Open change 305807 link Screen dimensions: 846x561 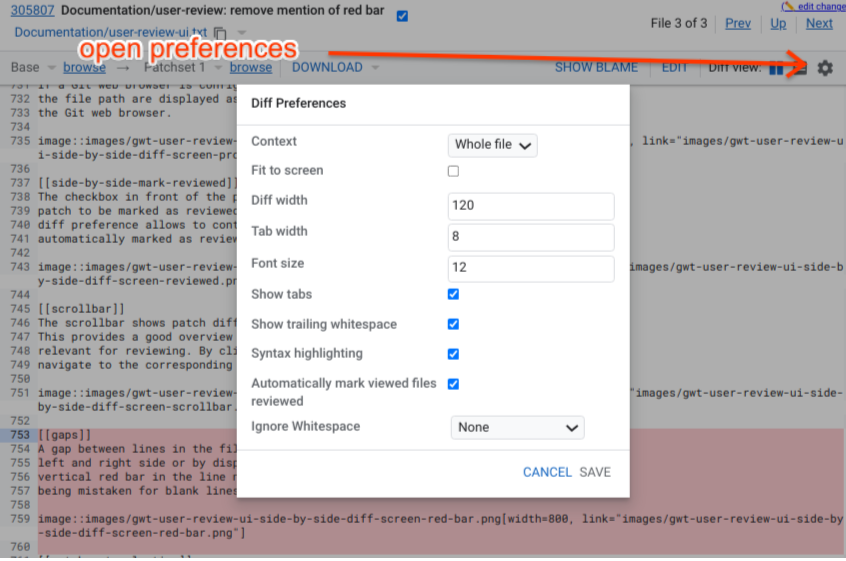pos(33,11)
